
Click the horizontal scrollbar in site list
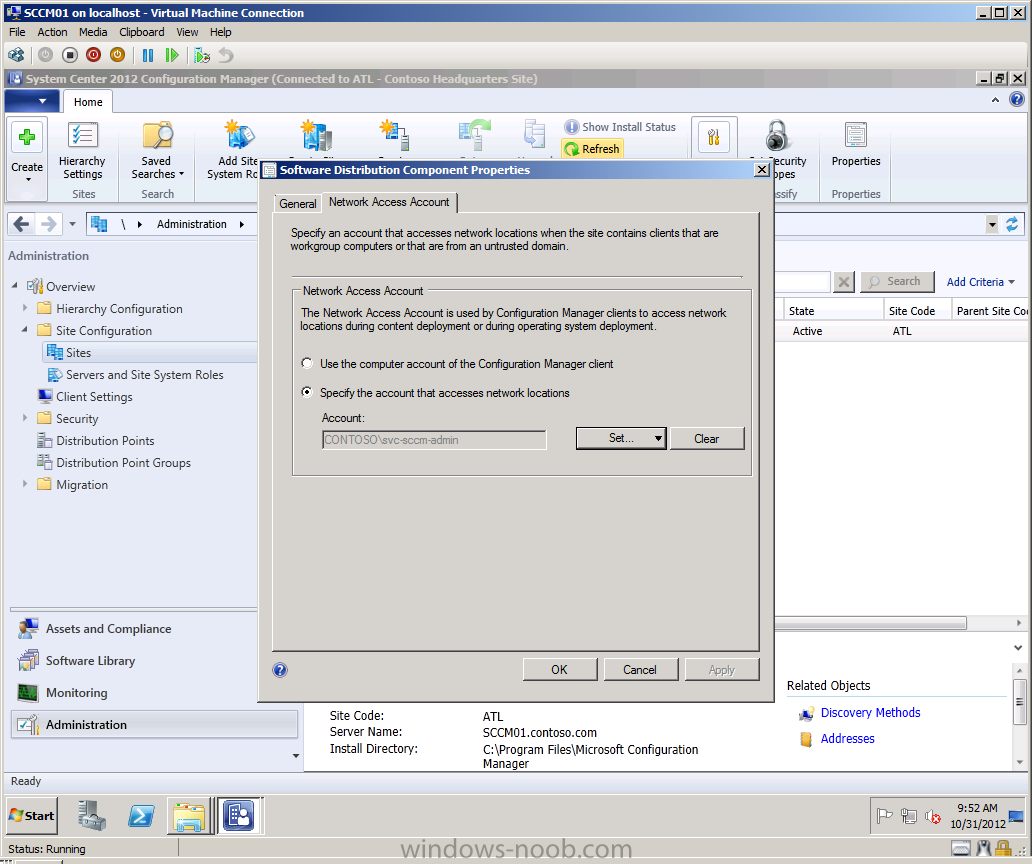(870, 623)
